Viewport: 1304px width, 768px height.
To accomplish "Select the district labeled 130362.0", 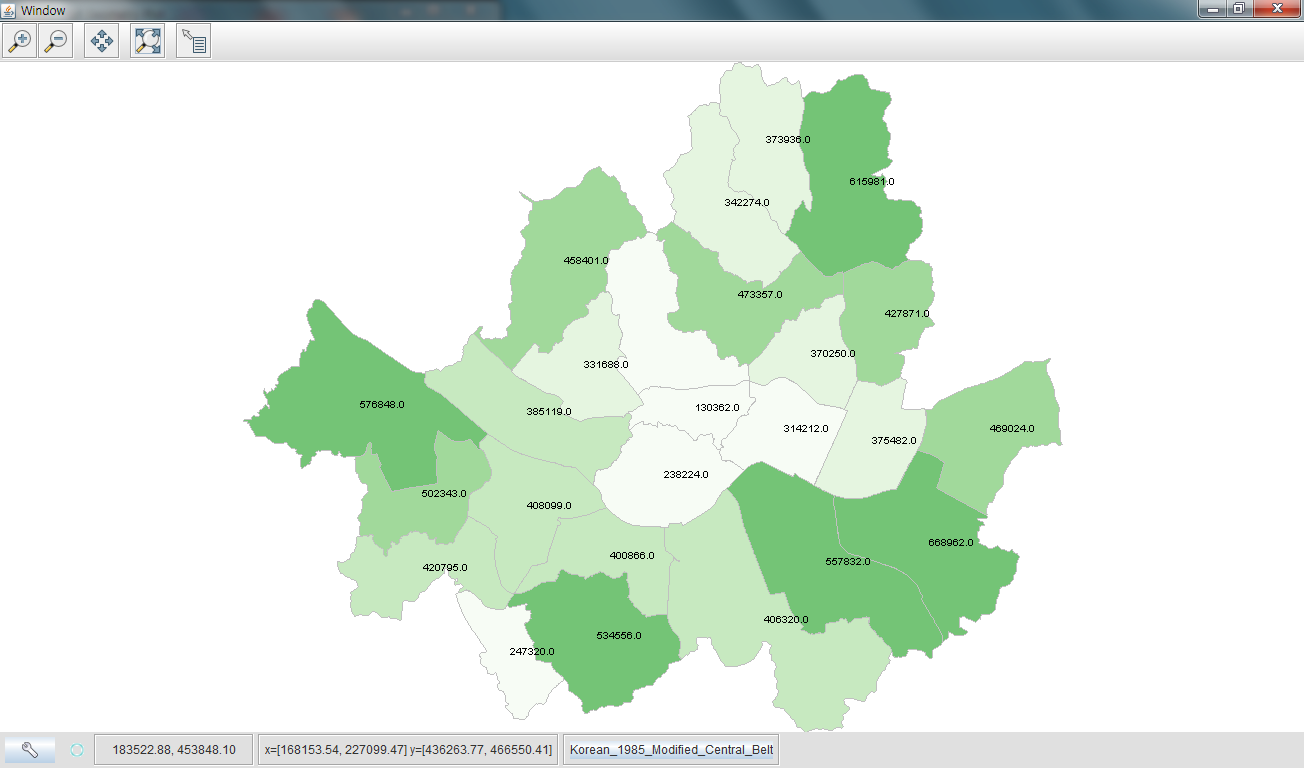I will [x=717, y=407].
